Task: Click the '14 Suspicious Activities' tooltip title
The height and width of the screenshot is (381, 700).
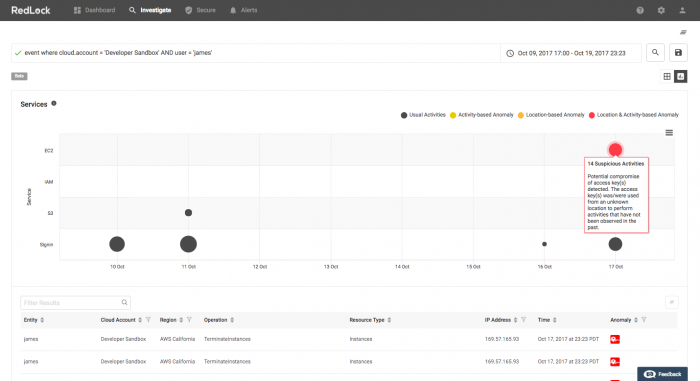Action: click(616, 164)
